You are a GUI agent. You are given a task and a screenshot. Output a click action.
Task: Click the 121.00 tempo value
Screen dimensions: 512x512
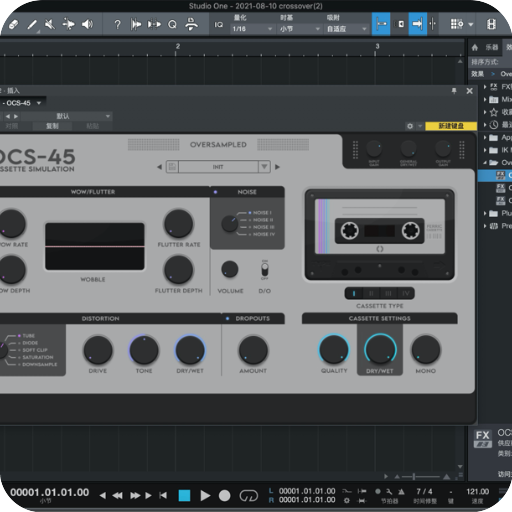click(x=477, y=492)
